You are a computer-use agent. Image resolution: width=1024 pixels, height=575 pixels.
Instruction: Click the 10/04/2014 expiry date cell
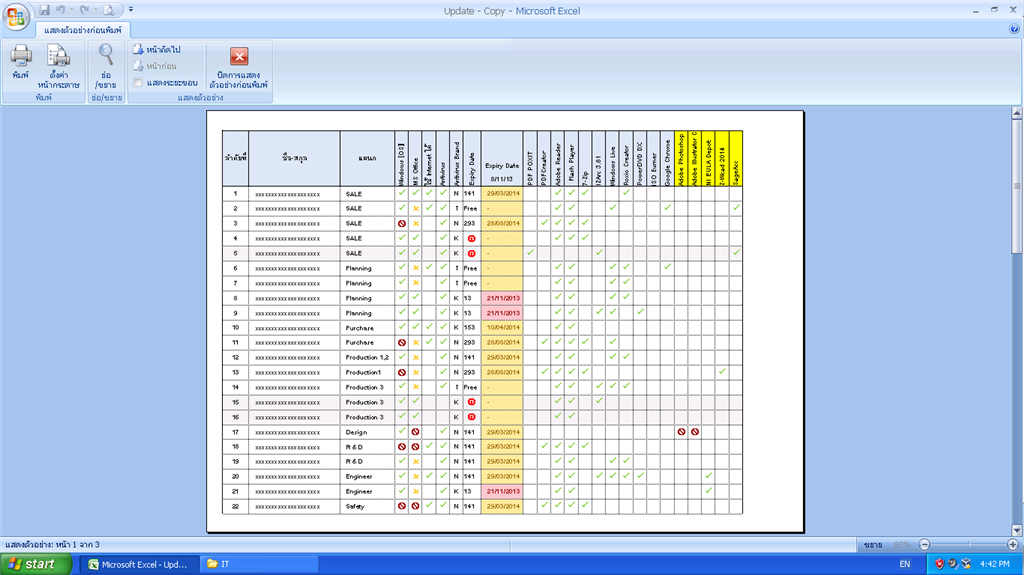[x=502, y=327]
